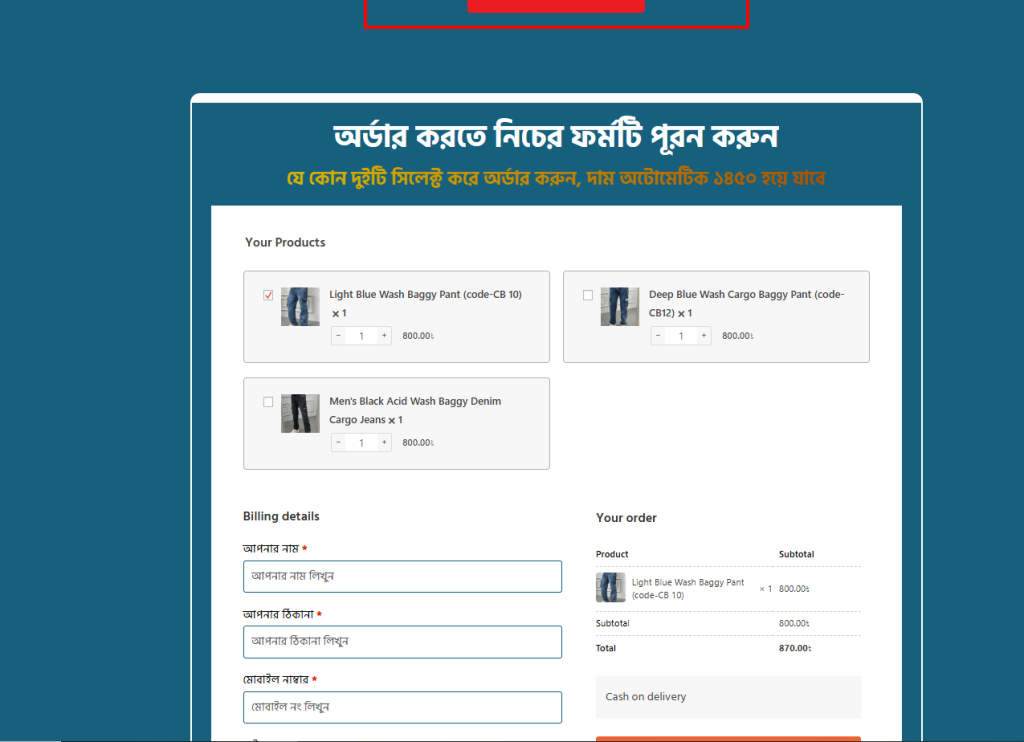Tick the Men's Black Acid Wash Denim checkbox
1024x742 pixels.
tap(268, 402)
